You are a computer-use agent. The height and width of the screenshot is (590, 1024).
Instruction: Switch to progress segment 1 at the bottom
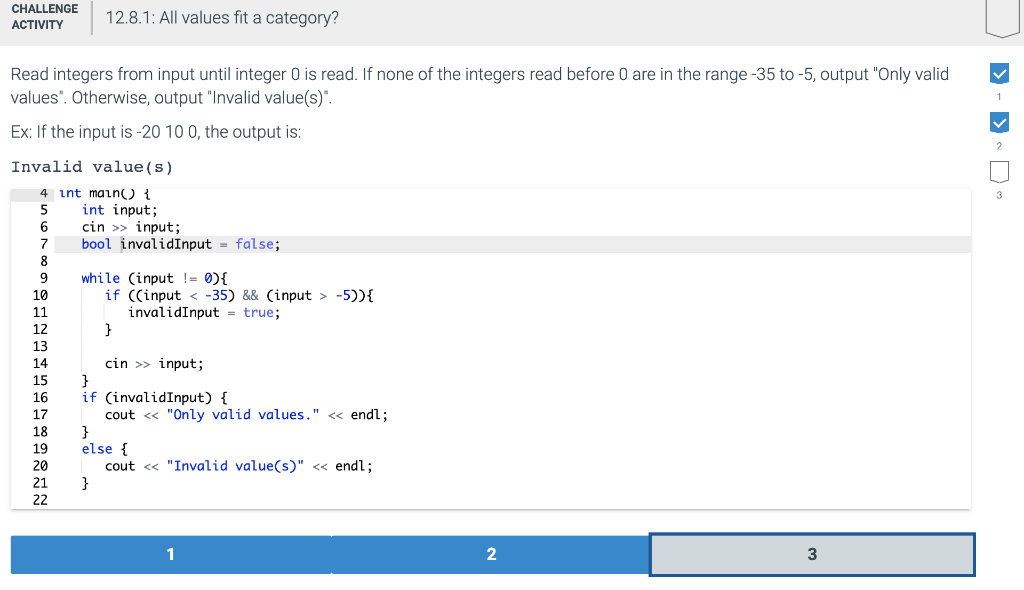click(x=171, y=554)
